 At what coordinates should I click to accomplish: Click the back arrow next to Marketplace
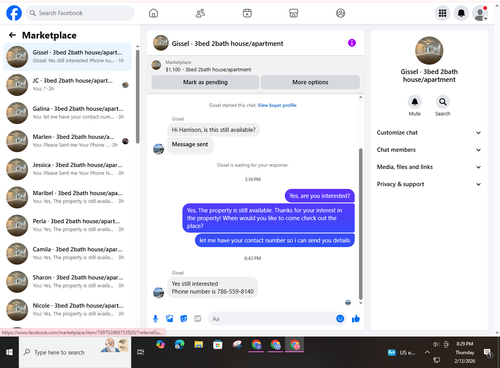[12, 35]
